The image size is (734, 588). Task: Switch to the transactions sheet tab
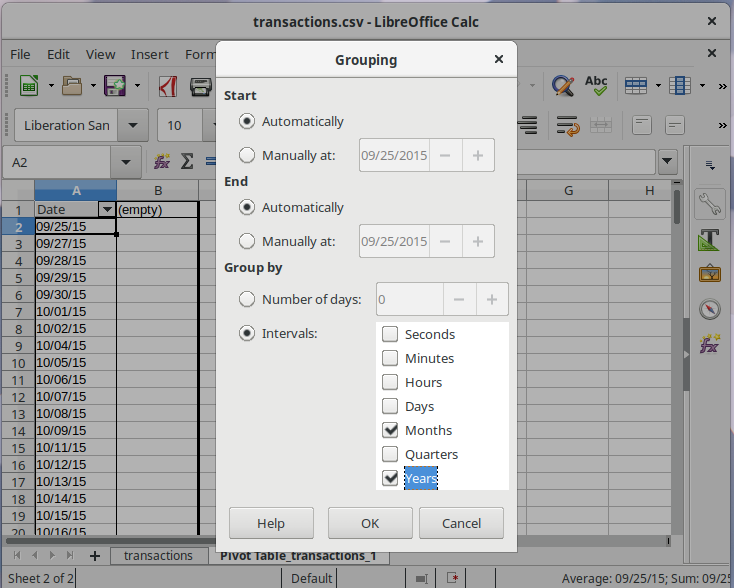coord(158,555)
